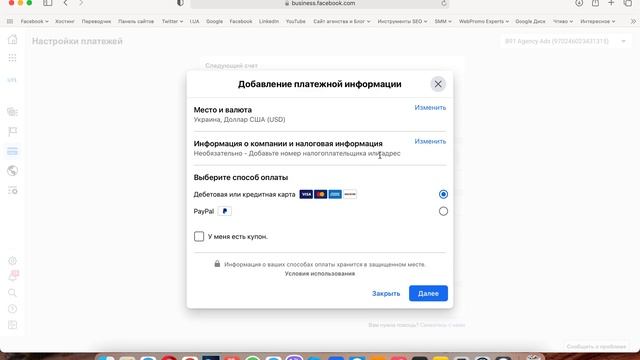This screenshot has height=360, width=640.
Task: Open the 'Google Диск' bookmark
Action: (x=530, y=21)
